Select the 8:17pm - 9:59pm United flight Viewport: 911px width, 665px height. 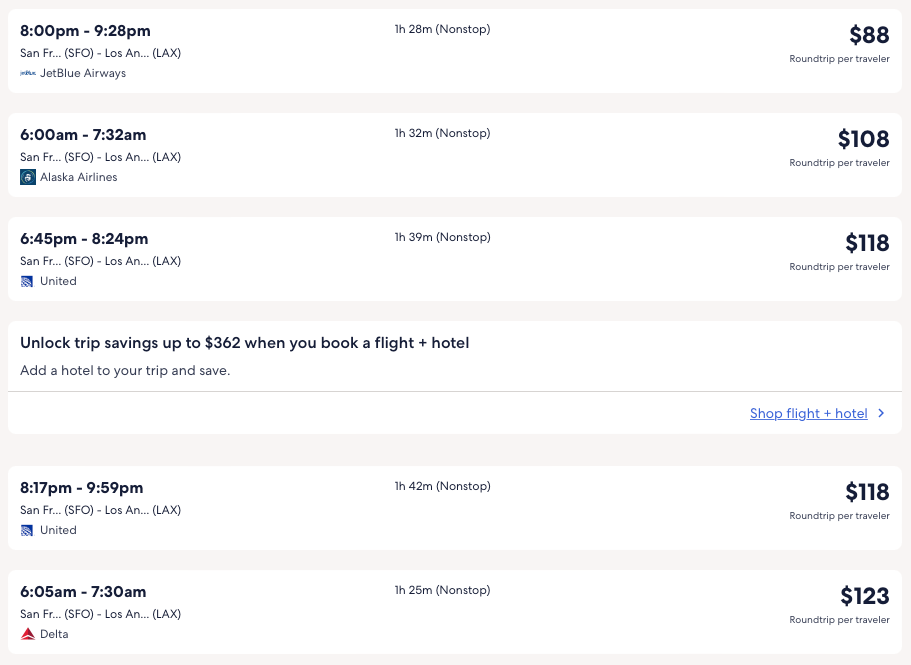point(82,488)
